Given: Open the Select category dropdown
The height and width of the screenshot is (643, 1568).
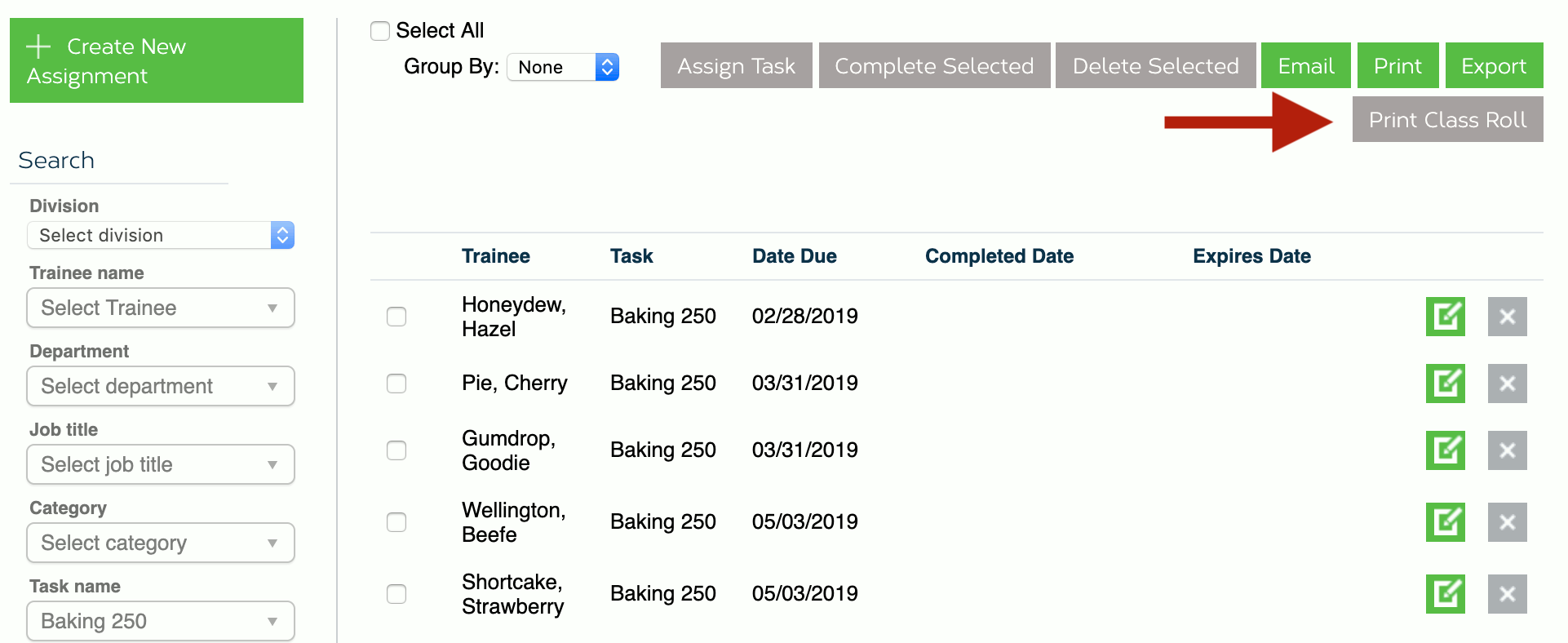Looking at the screenshot, I should (161, 543).
